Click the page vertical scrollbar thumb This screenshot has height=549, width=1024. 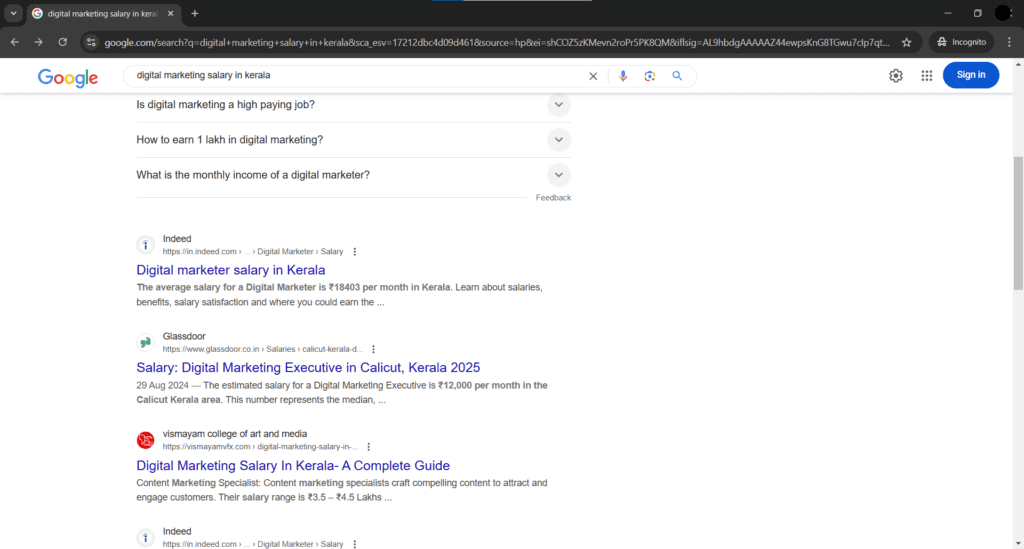coord(1018,223)
